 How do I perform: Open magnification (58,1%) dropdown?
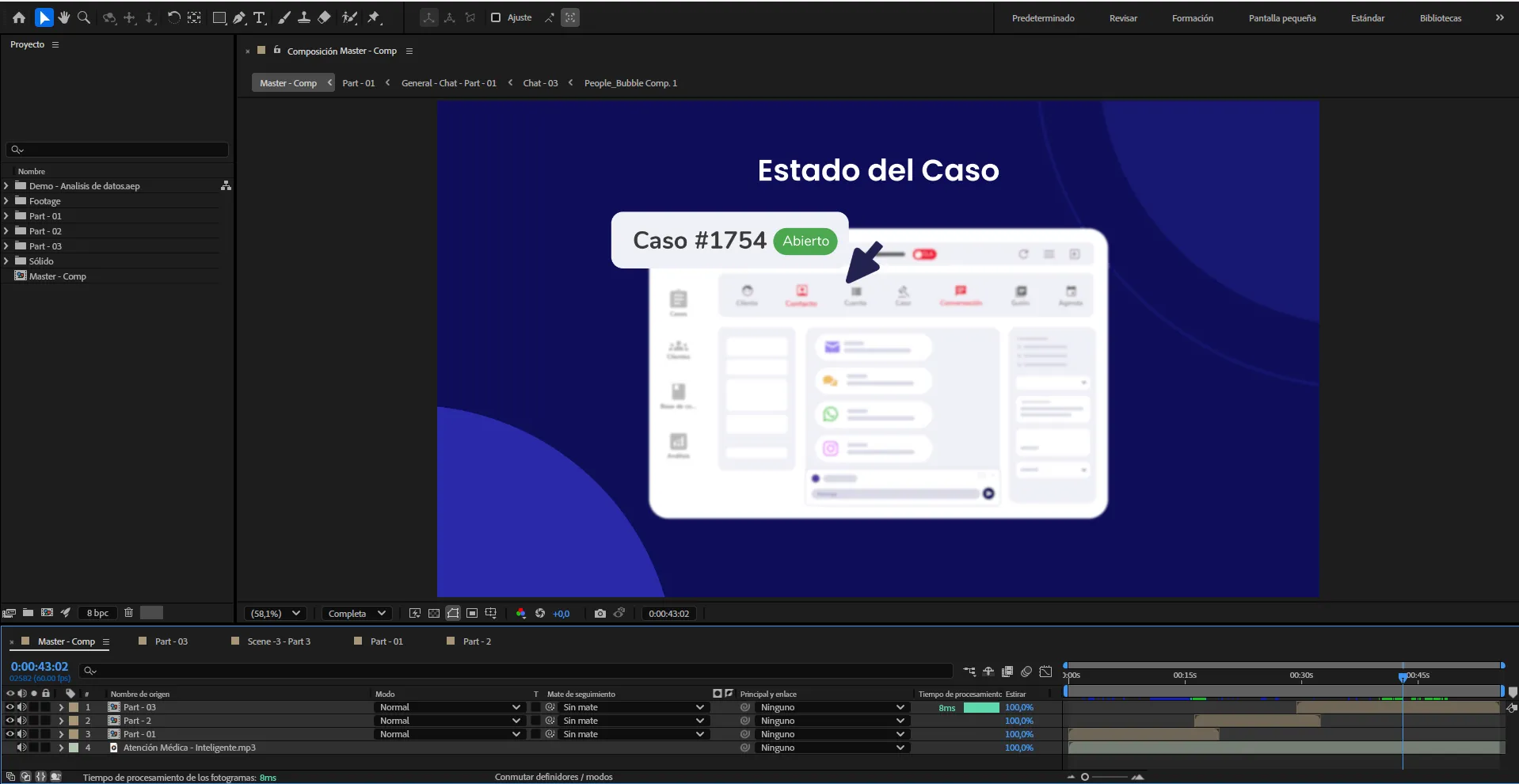pos(275,613)
